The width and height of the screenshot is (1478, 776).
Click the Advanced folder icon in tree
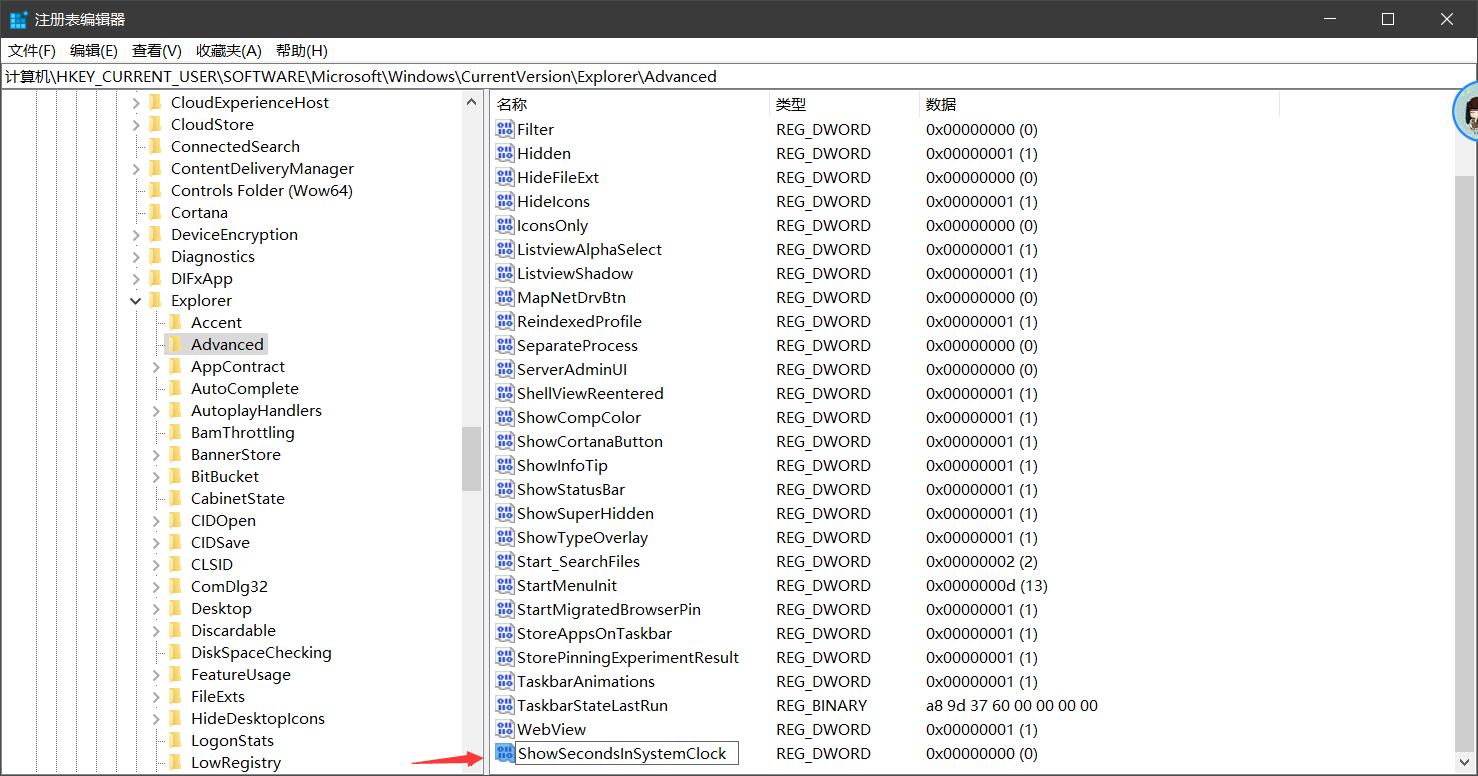tap(175, 345)
